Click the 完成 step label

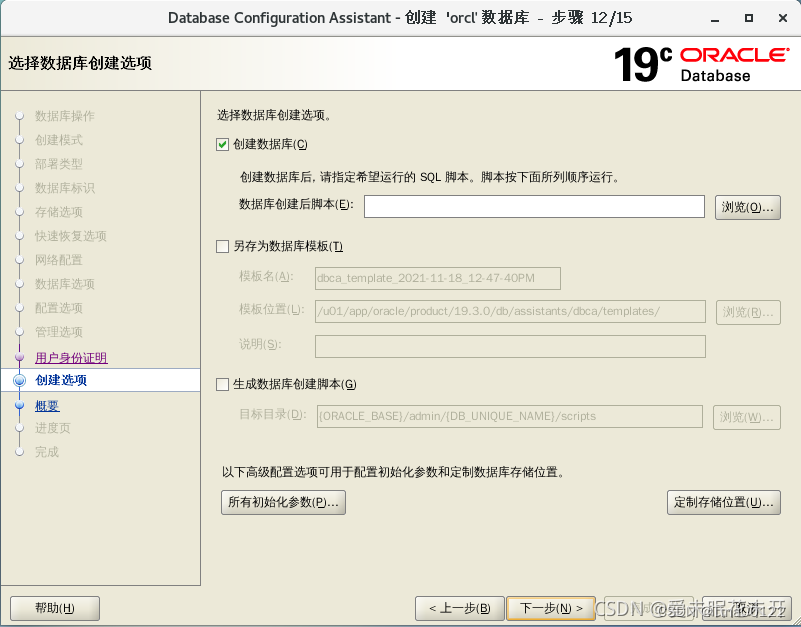[46, 452]
